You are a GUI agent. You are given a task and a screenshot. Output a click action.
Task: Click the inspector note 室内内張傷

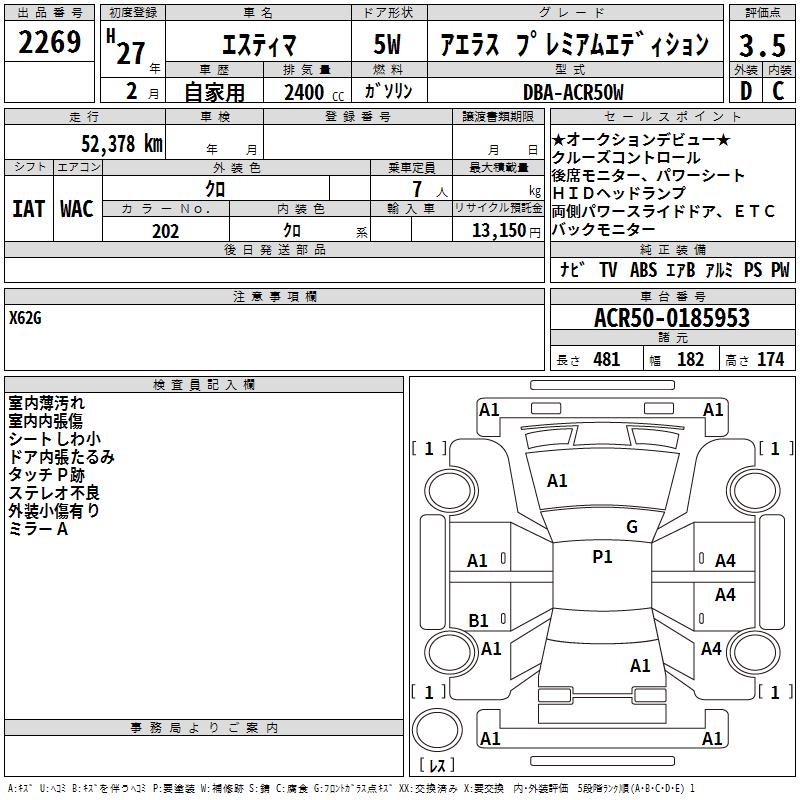pos(45,421)
